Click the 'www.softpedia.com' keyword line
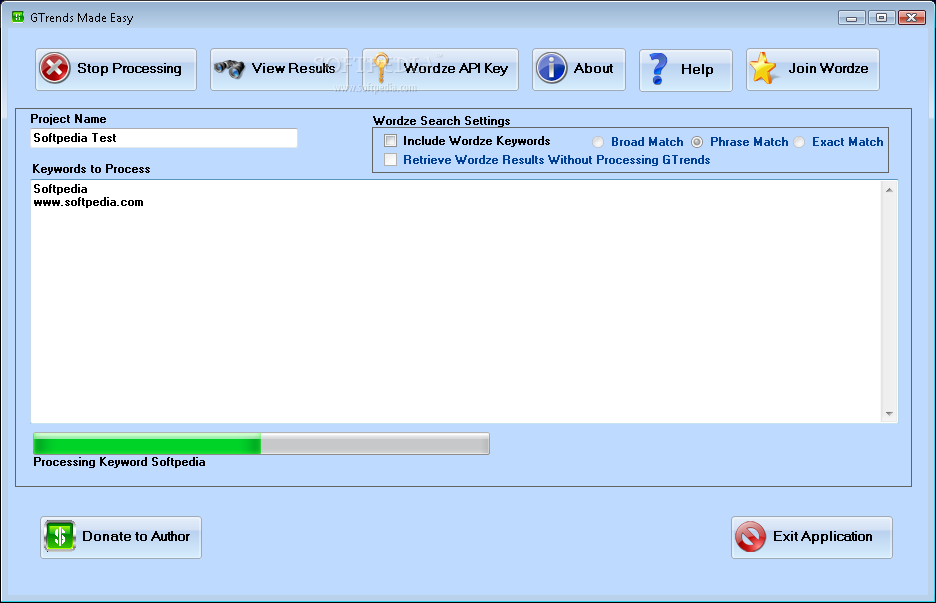The image size is (936, 603). point(88,202)
